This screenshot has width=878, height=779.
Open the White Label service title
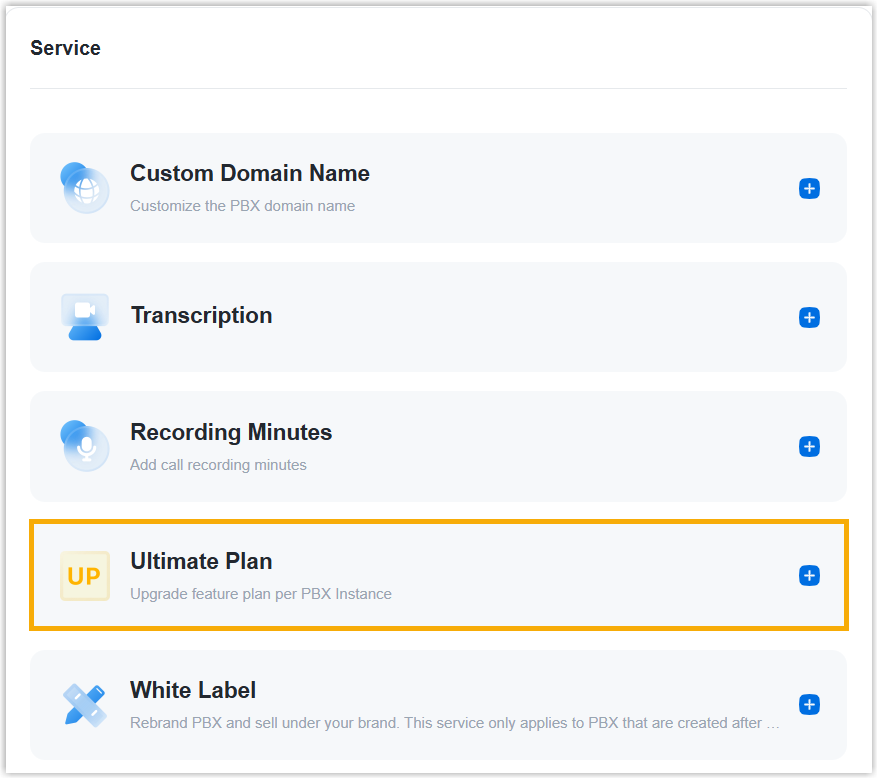[x=193, y=690]
